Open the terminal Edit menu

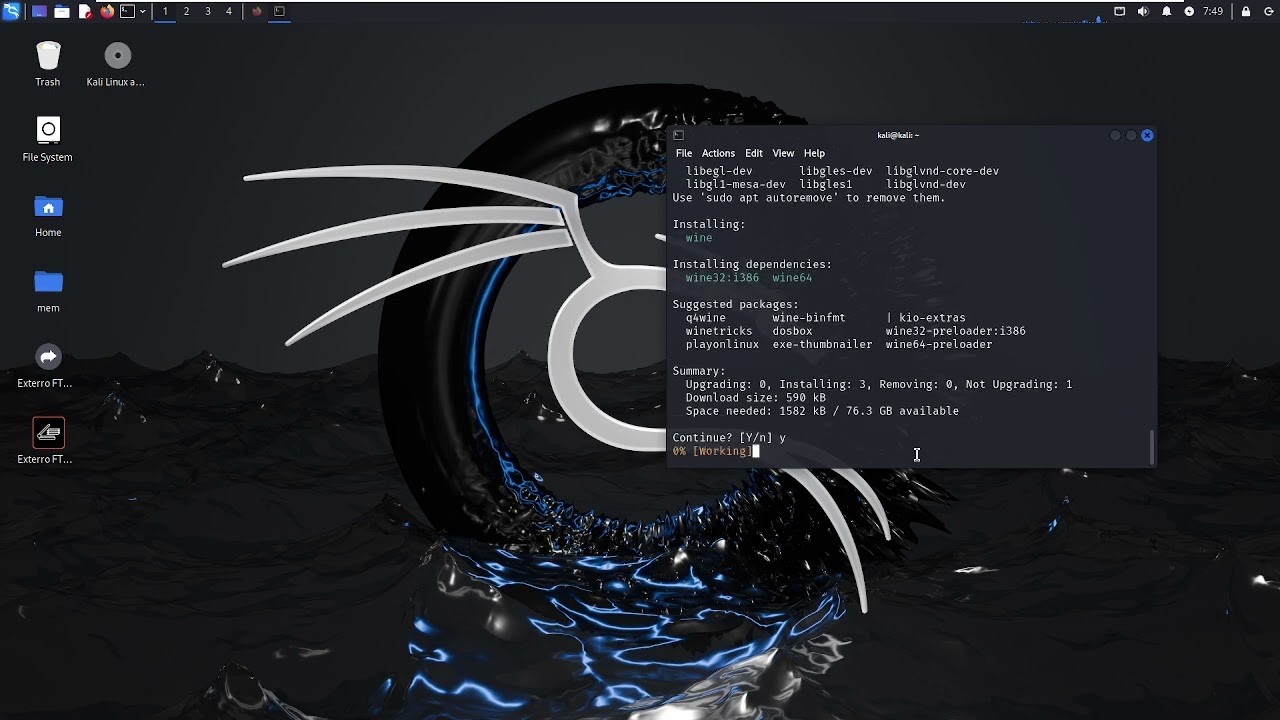pos(754,153)
